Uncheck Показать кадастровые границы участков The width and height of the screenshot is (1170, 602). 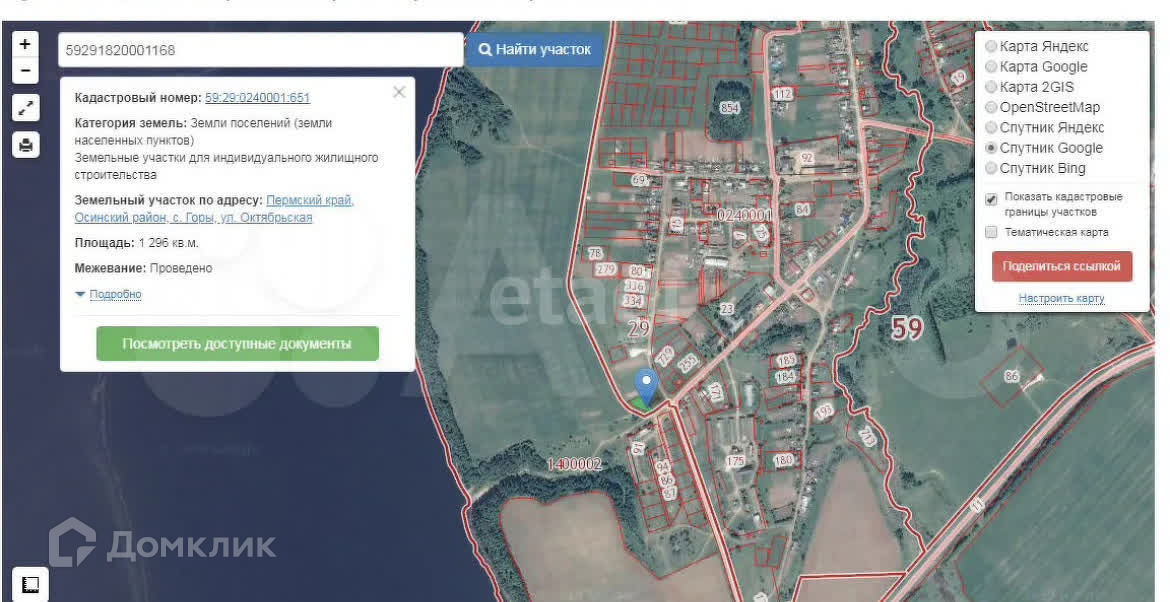pos(991,199)
